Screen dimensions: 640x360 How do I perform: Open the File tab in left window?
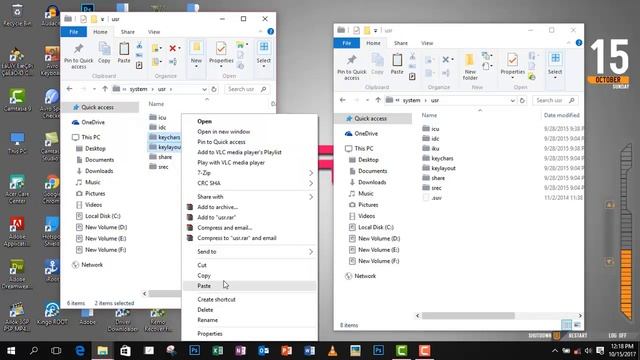73,32
